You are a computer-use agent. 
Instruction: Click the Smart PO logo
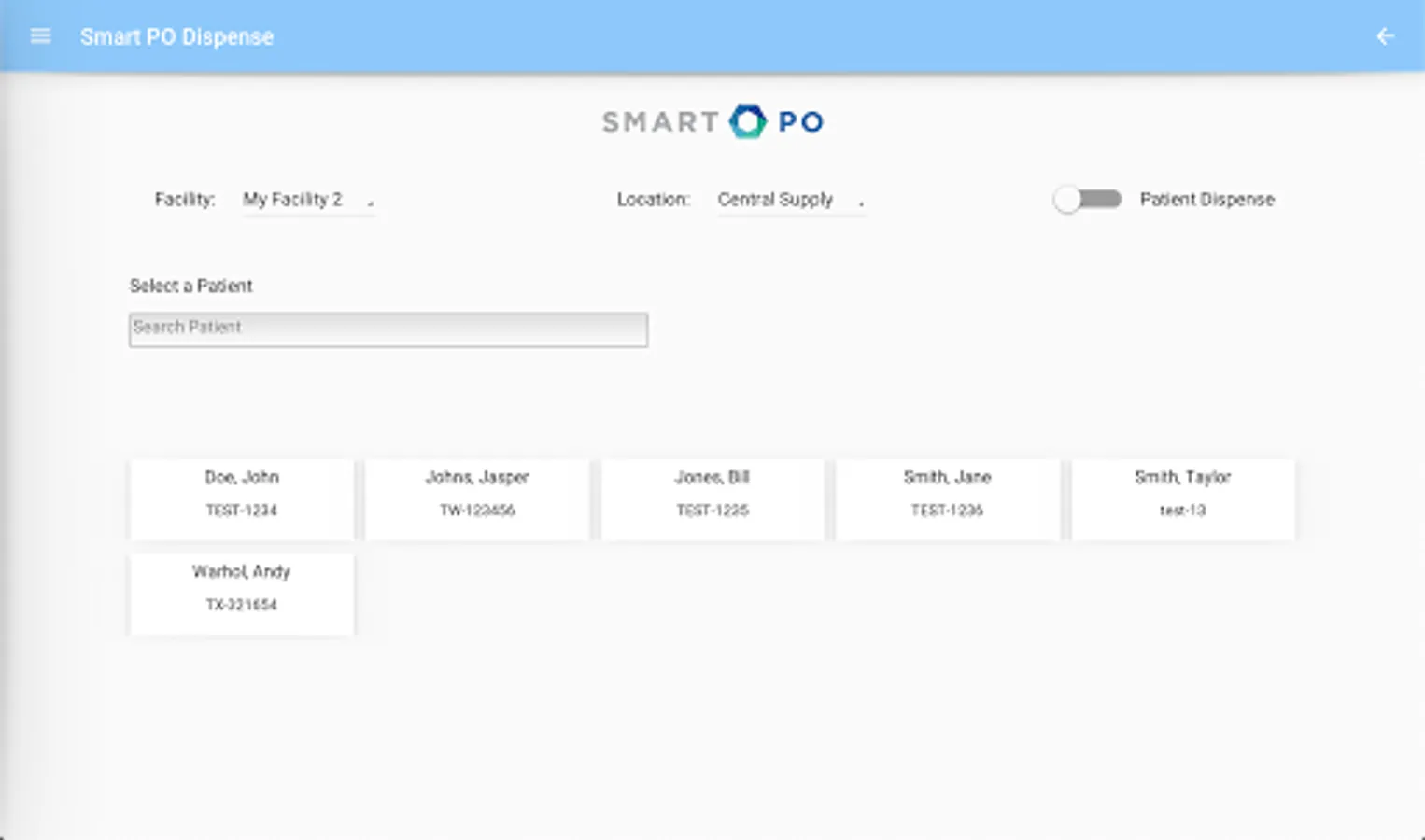pyautogui.click(x=712, y=121)
